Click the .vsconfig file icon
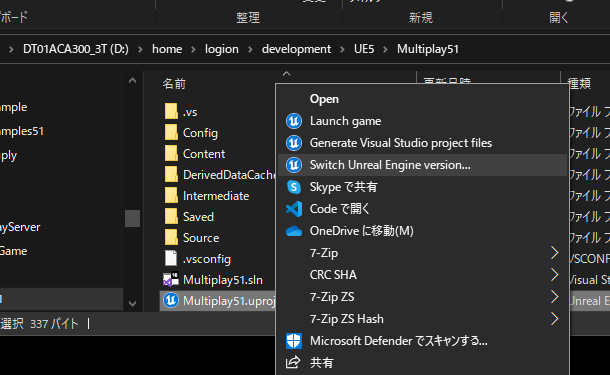Screen dimensions: 610x375 (x=171, y=259)
